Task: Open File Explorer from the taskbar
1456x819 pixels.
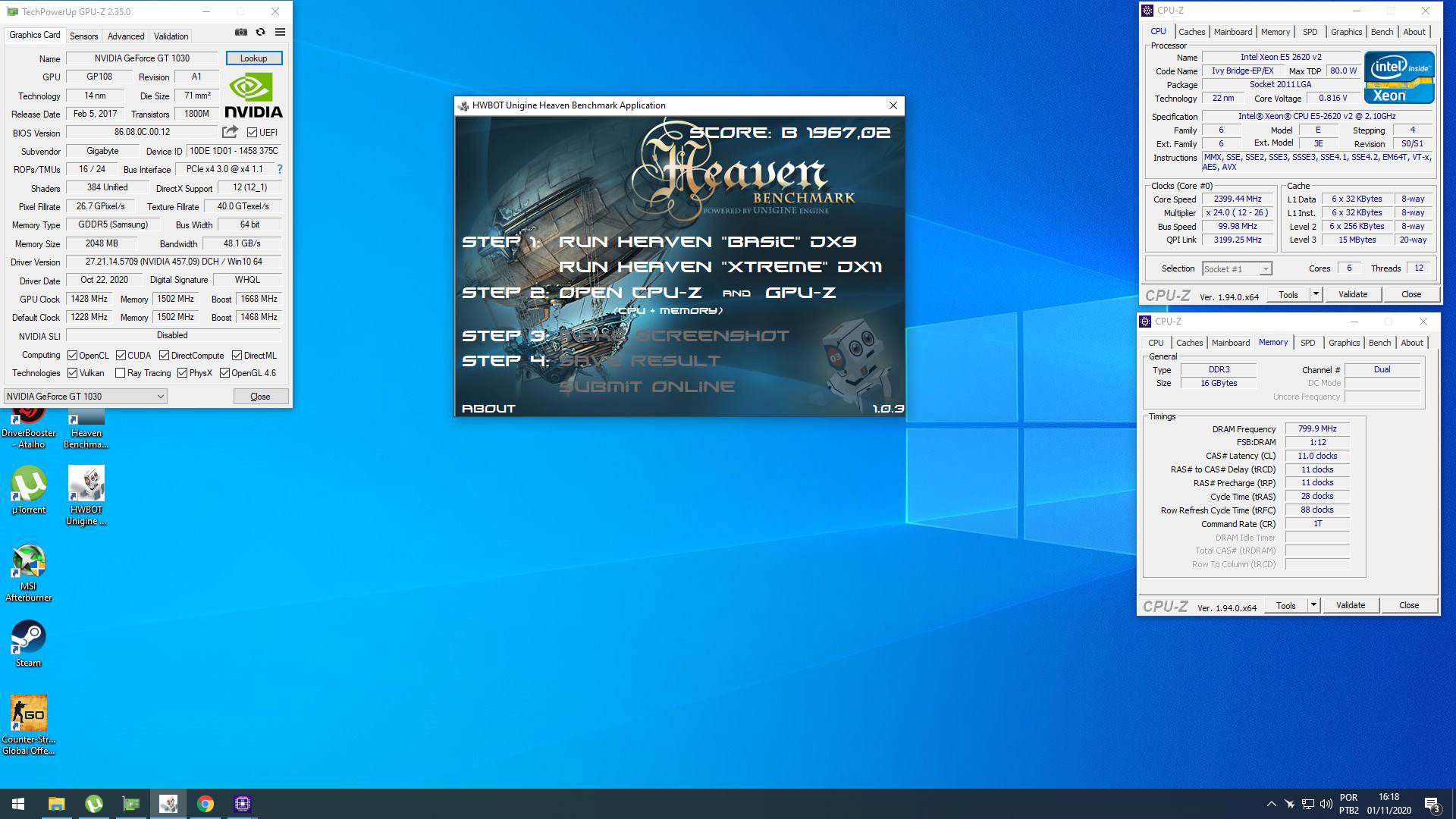Action: (x=57, y=804)
